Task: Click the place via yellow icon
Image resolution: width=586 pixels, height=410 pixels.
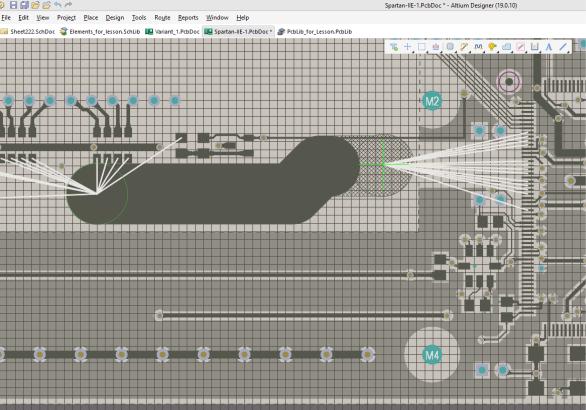Action: point(492,47)
